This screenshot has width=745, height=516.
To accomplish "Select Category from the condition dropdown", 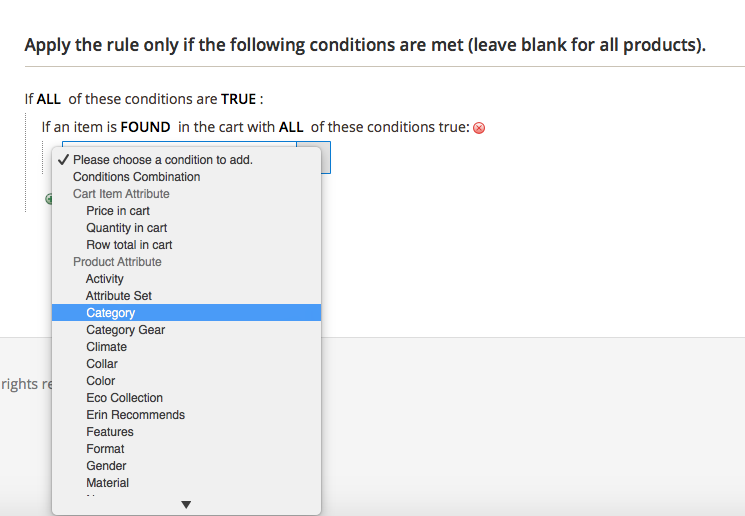I will (110, 313).
